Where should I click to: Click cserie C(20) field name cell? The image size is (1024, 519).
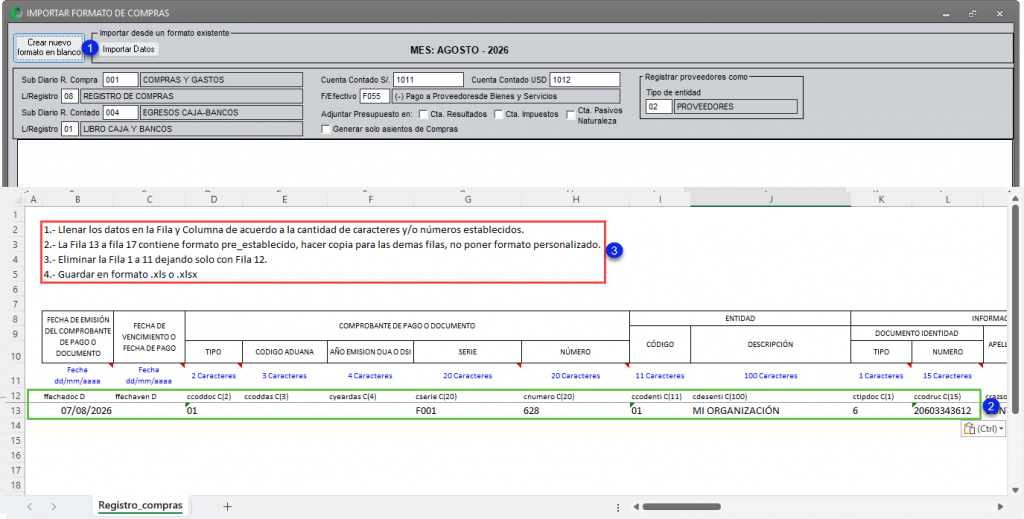point(468,396)
